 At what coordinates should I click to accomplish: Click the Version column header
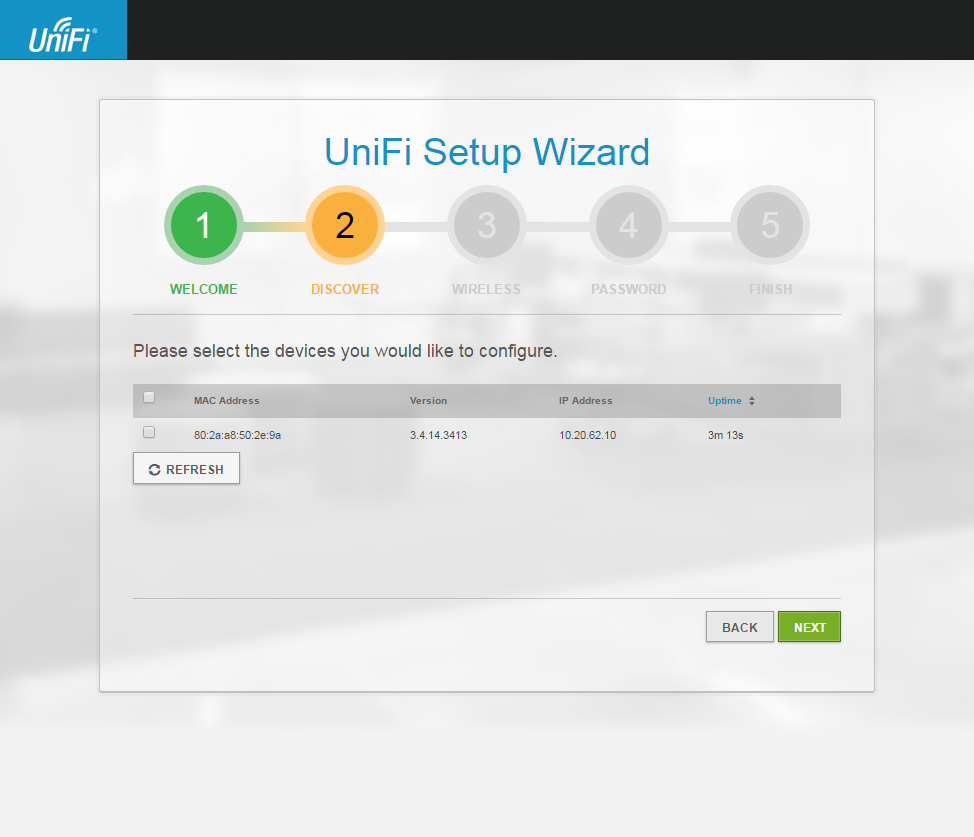click(428, 401)
